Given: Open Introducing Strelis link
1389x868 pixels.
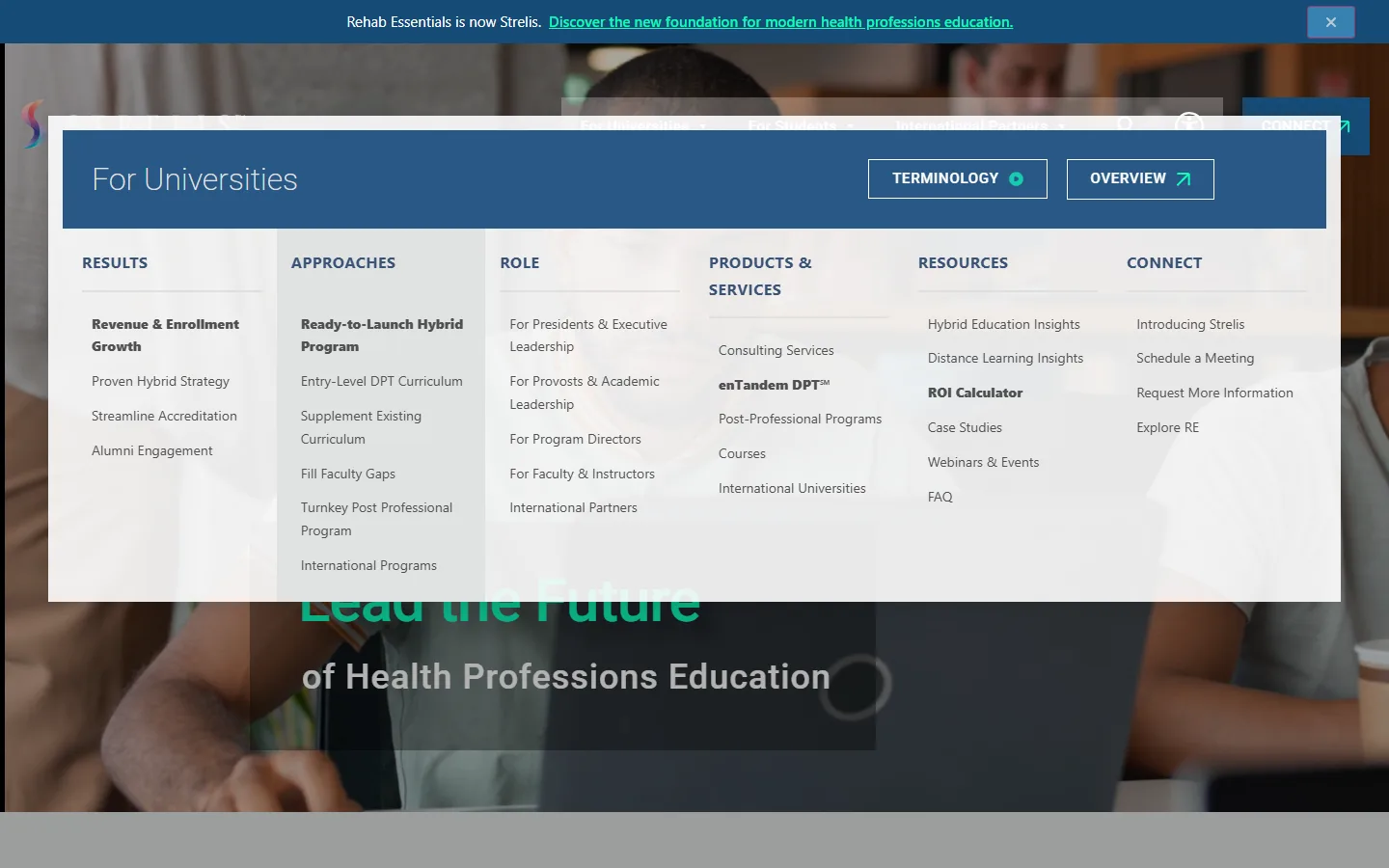Looking at the screenshot, I should [1190, 324].
